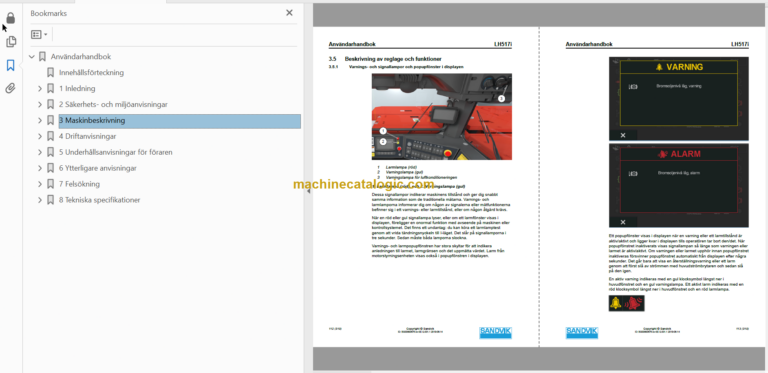Navigate to 4 Driftanvisningar bookmark
Screen dimensions: 768x373
click(87, 136)
